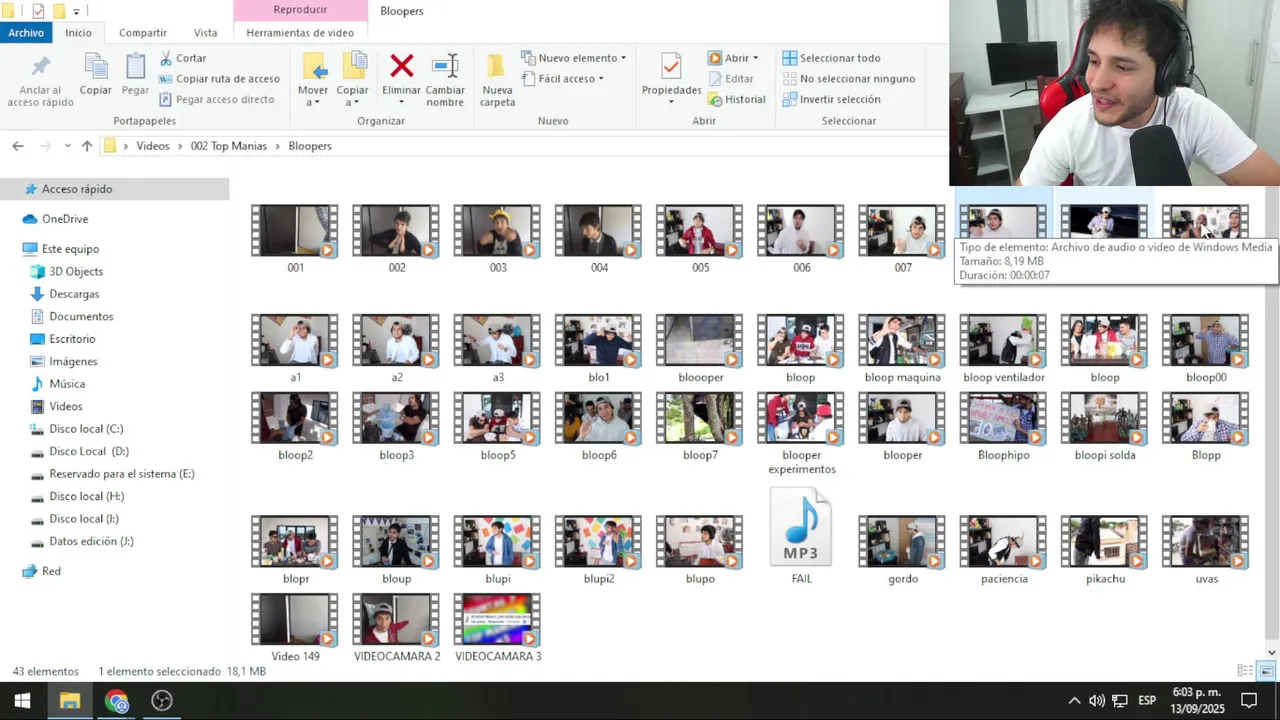
Task: Open the notification center icon
Action: (1249, 701)
